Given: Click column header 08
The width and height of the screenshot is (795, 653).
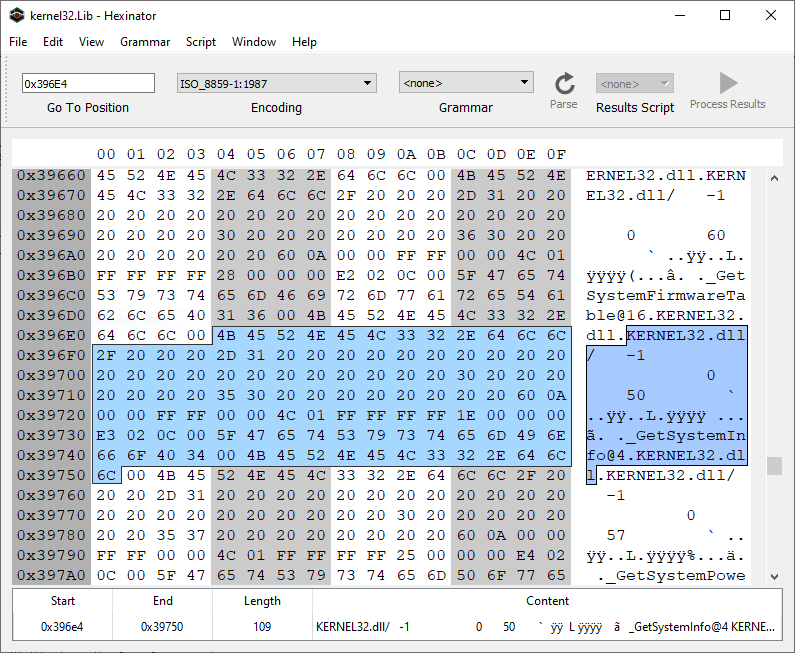Looking at the screenshot, I should click(346, 154).
